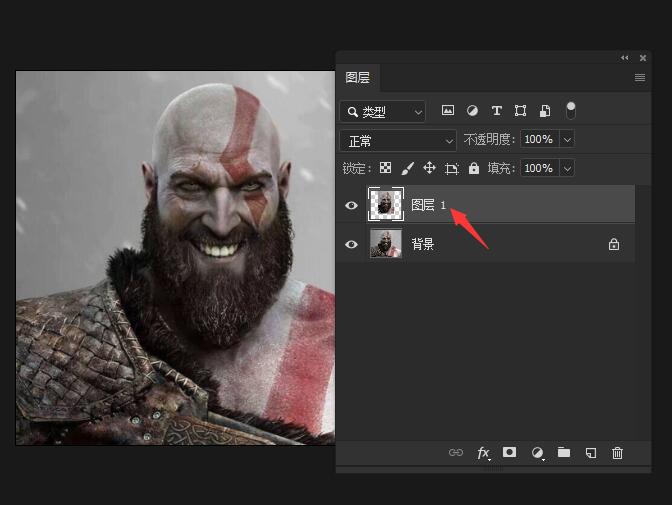Lock all attributes padlock icon
The height and width of the screenshot is (505, 672).
click(474, 168)
